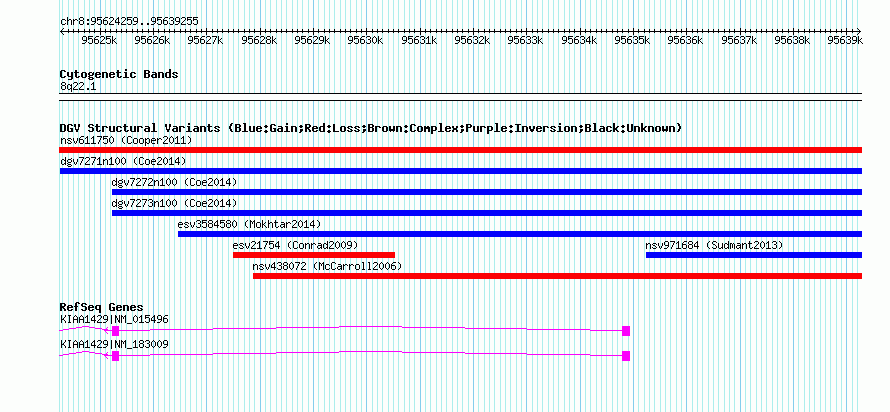Click the 95632k ruler tick label

(472, 40)
